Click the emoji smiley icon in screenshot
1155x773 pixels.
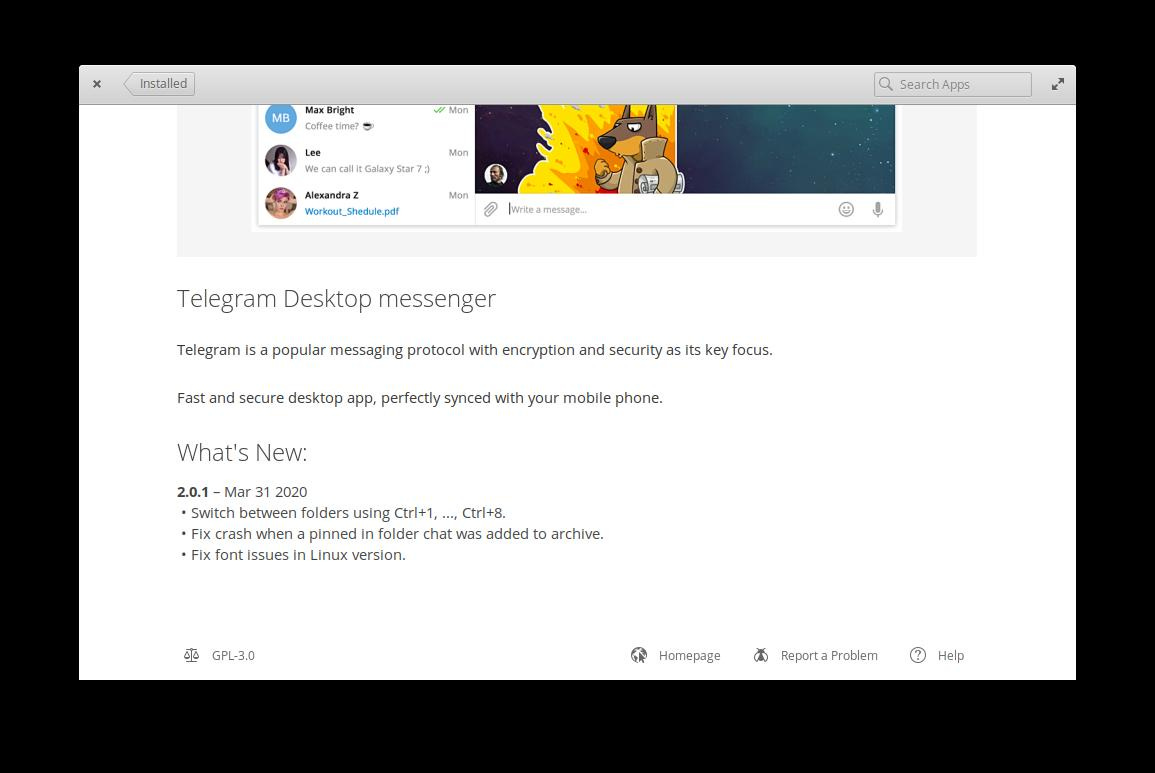point(846,209)
